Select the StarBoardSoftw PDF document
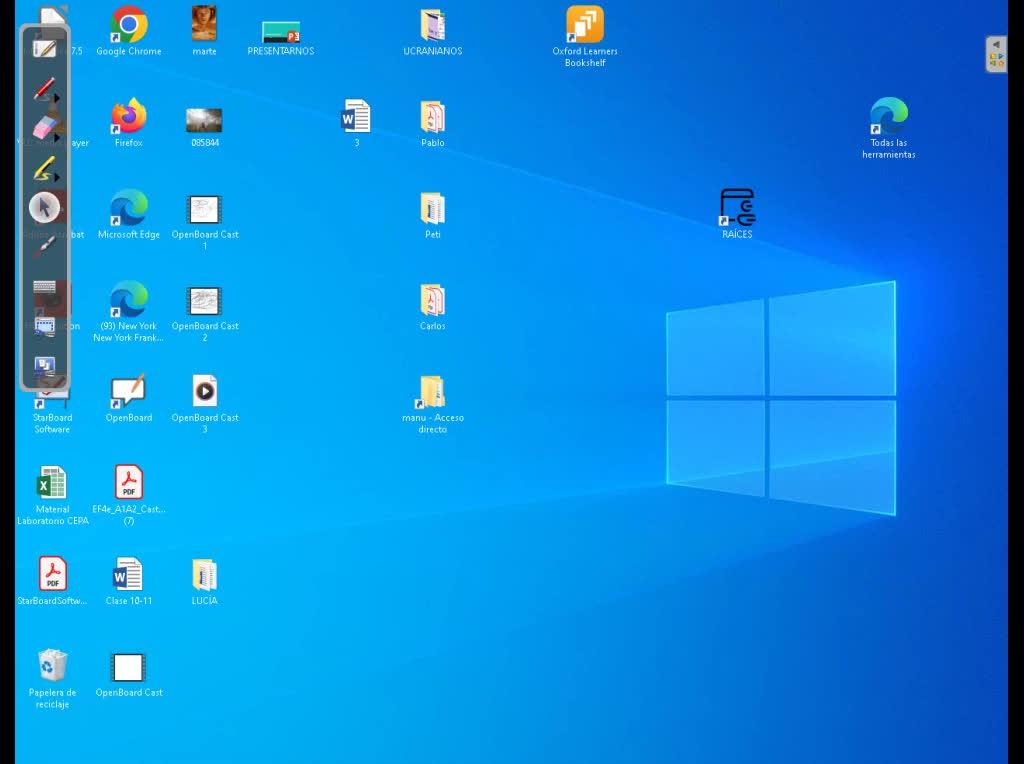The height and width of the screenshot is (764, 1024). point(52,581)
